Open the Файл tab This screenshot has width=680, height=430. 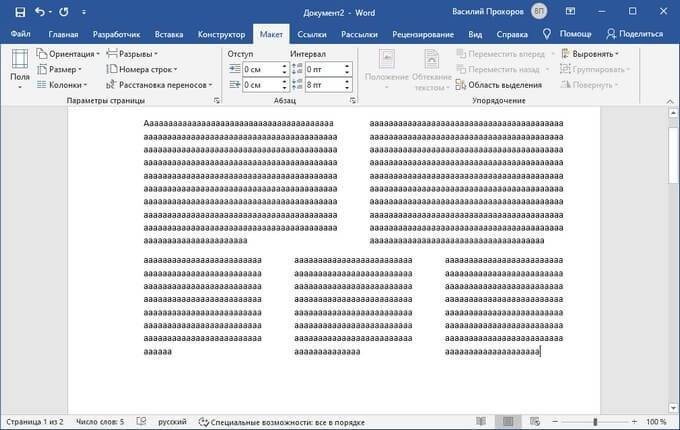pos(20,34)
